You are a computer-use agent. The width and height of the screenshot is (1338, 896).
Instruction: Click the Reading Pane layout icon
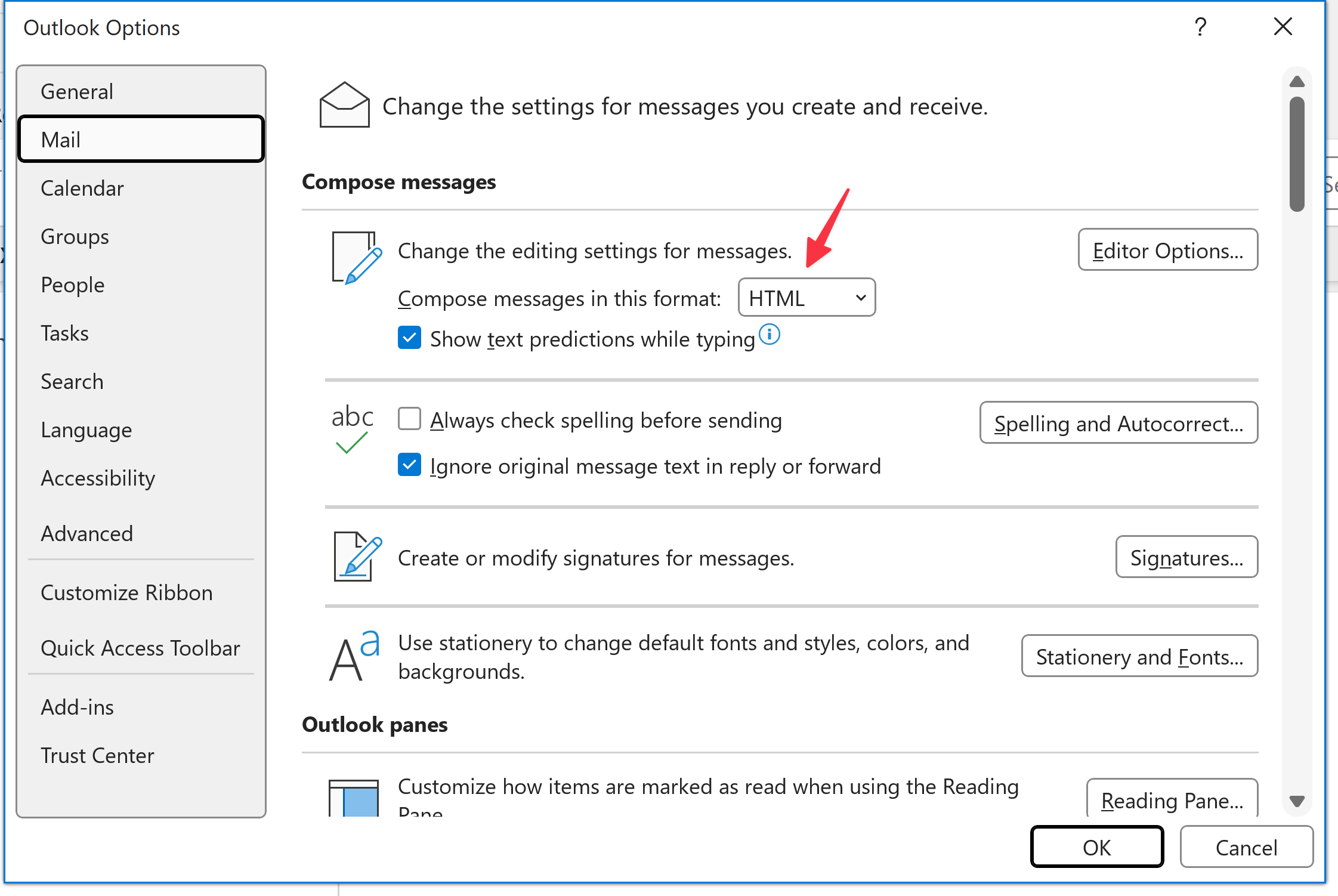pos(354,798)
